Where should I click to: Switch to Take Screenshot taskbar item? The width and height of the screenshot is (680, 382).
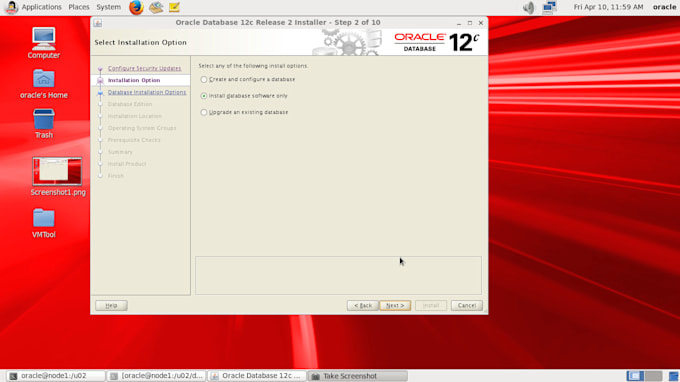(358, 376)
